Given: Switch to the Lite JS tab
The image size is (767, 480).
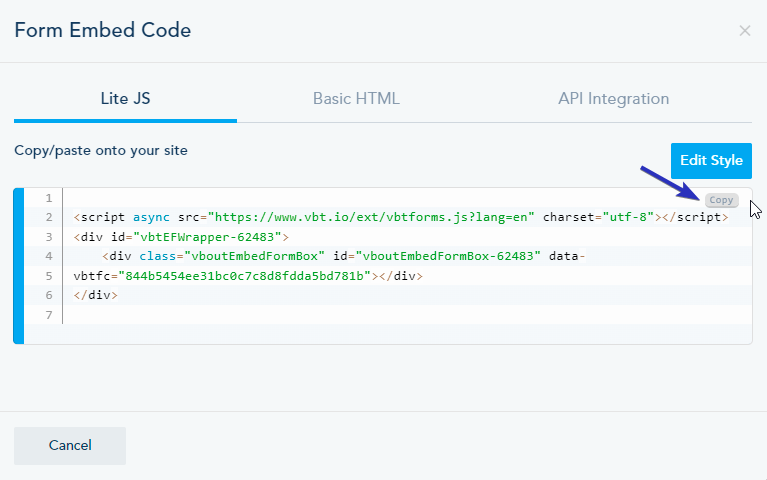Looking at the screenshot, I should pyautogui.click(x=125, y=99).
